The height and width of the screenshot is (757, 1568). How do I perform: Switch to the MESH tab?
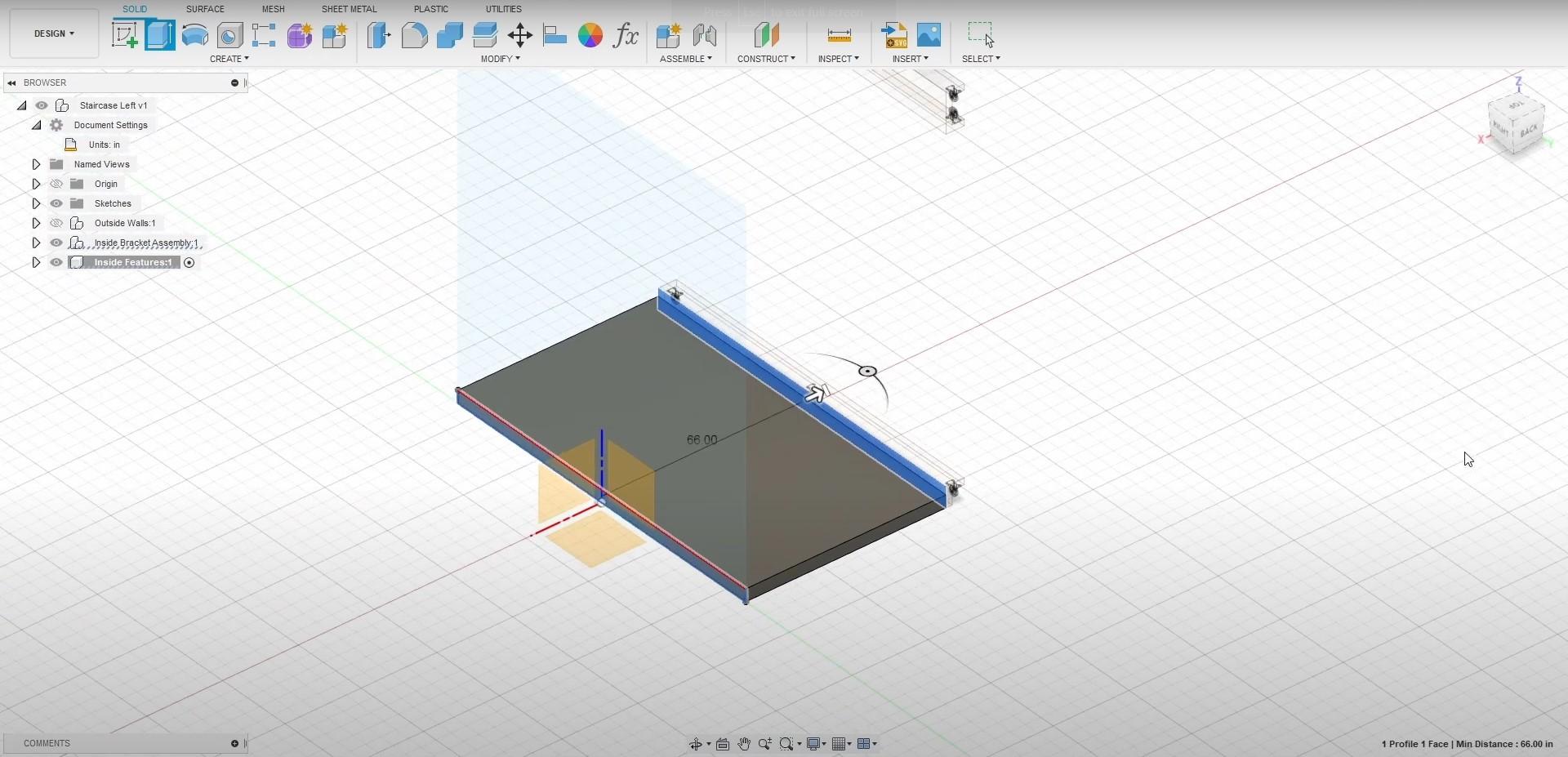[274, 9]
